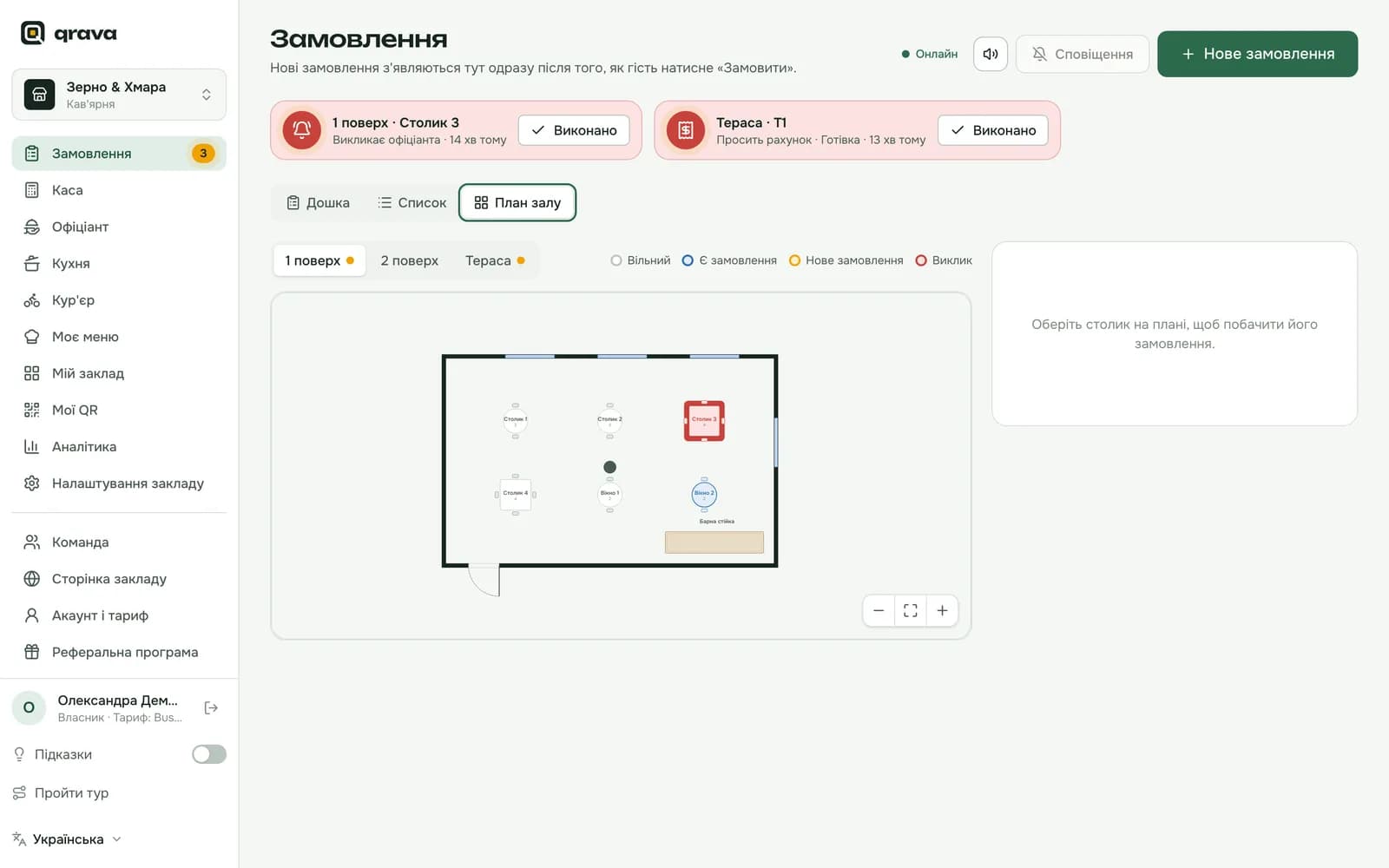
Task: Click the qrava logo icon
Action: 32,33
